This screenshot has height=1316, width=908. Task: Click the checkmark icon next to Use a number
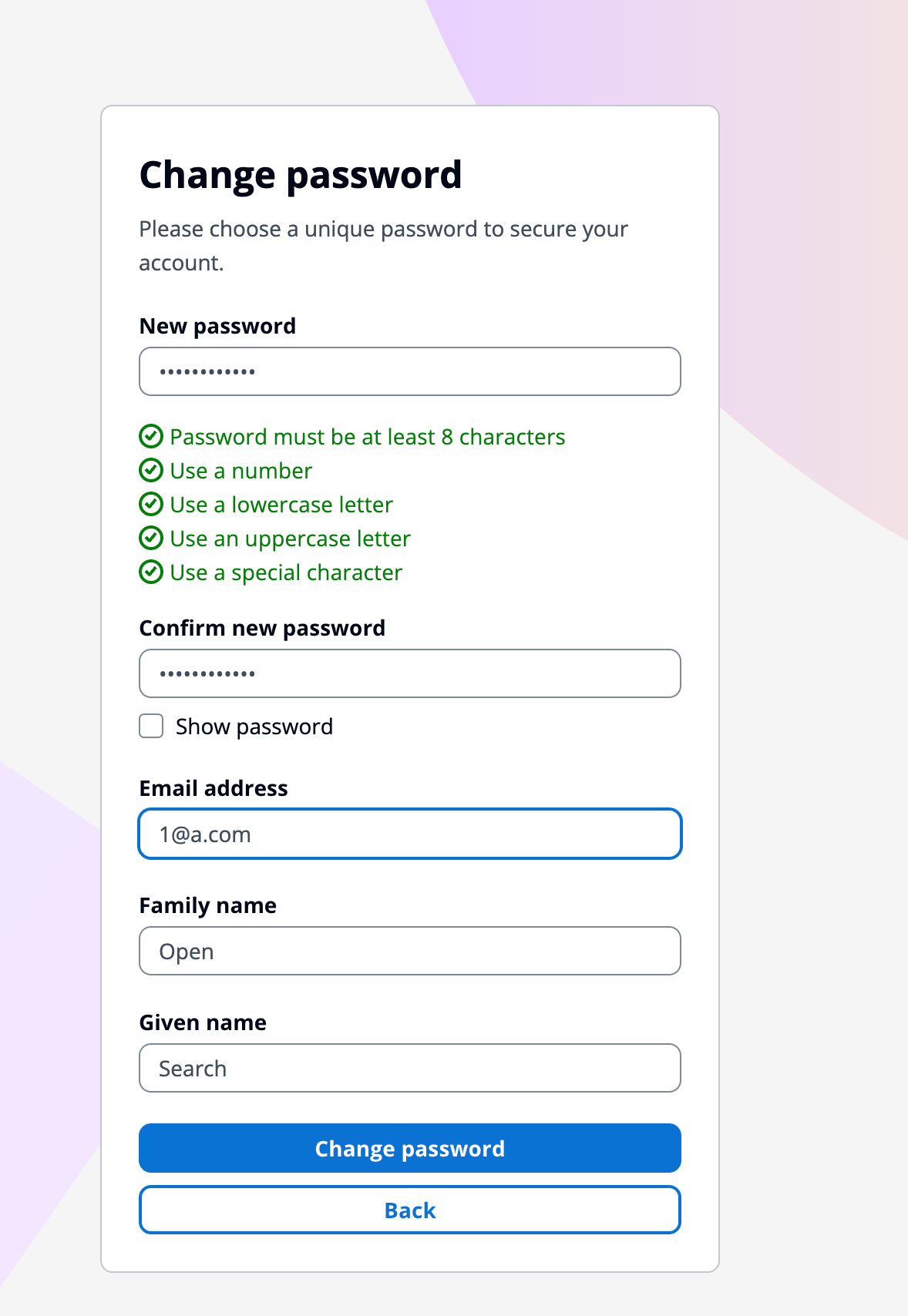click(x=151, y=470)
